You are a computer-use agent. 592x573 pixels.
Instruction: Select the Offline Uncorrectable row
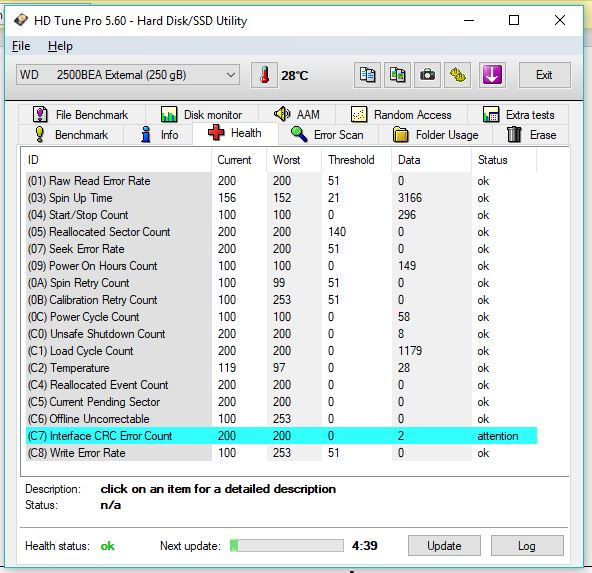(x=282, y=419)
